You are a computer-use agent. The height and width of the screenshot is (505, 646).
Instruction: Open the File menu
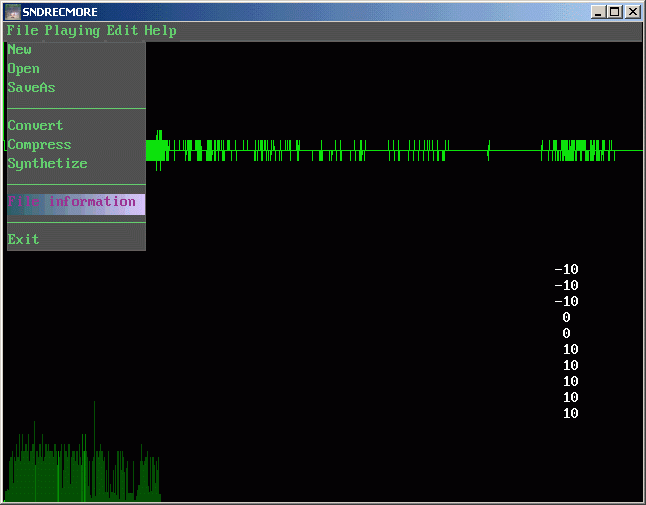[x=22, y=31]
